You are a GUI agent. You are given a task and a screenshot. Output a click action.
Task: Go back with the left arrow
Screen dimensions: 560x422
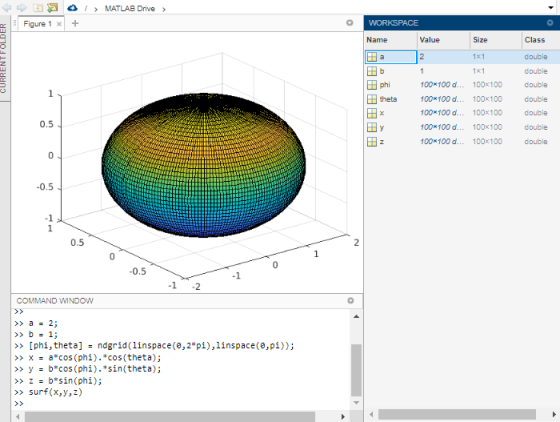click(x=6, y=7)
